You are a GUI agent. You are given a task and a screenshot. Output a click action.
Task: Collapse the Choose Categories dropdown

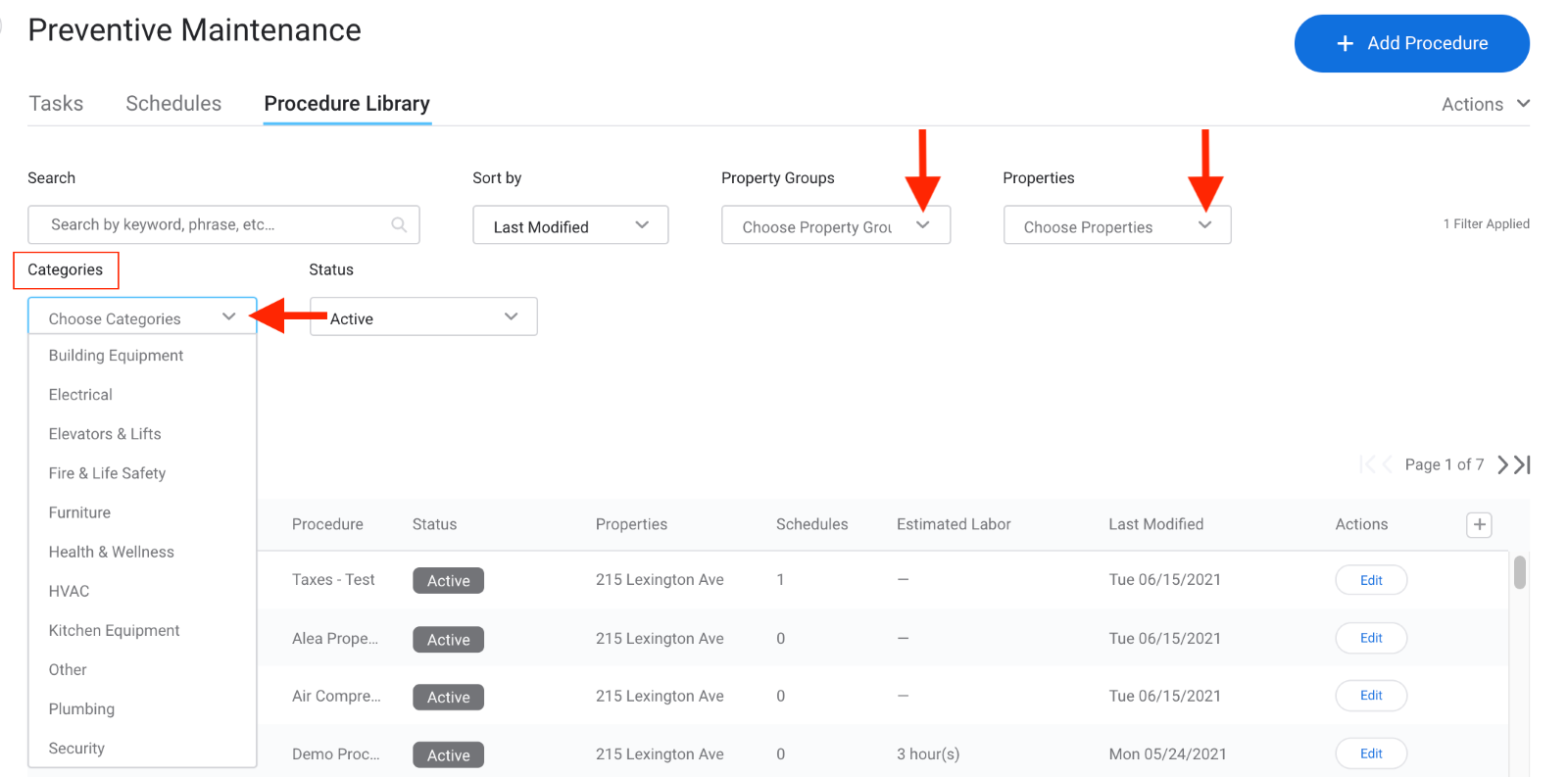[142, 316]
